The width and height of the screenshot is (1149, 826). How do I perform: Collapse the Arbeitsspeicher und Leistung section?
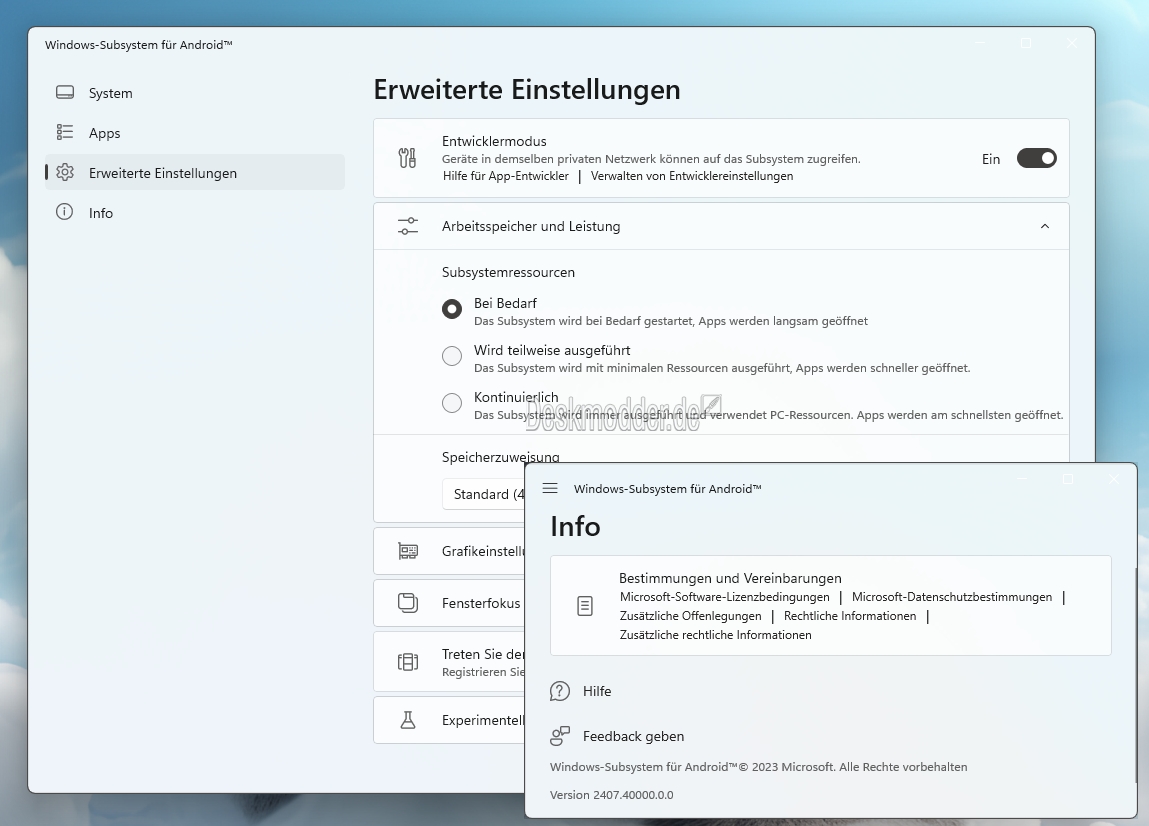(1045, 226)
